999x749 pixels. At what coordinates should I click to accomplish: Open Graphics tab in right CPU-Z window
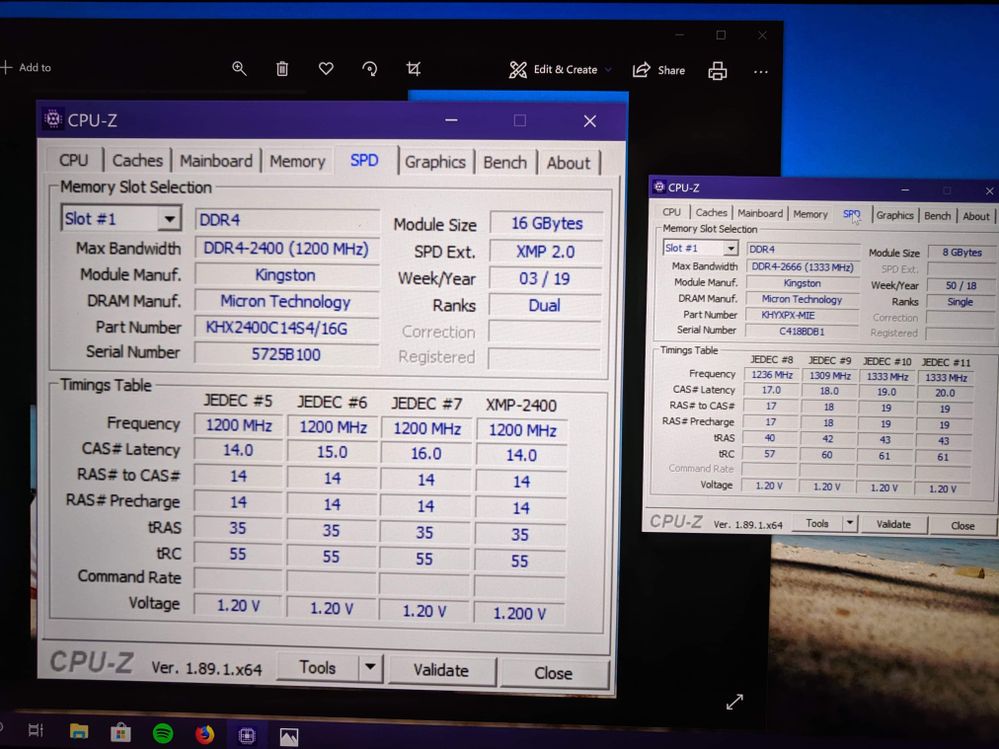click(x=894, y=215)
